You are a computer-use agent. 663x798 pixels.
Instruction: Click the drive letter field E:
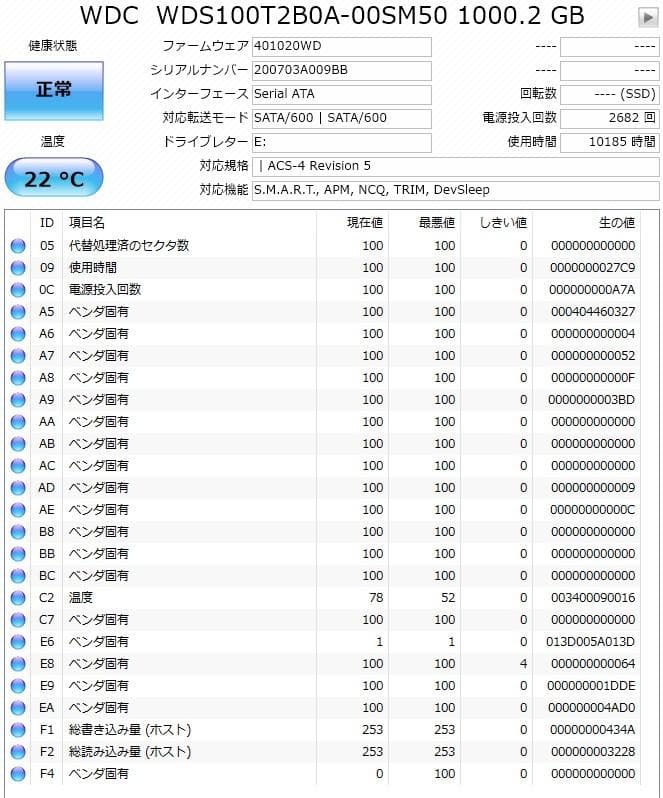point(341,142)
